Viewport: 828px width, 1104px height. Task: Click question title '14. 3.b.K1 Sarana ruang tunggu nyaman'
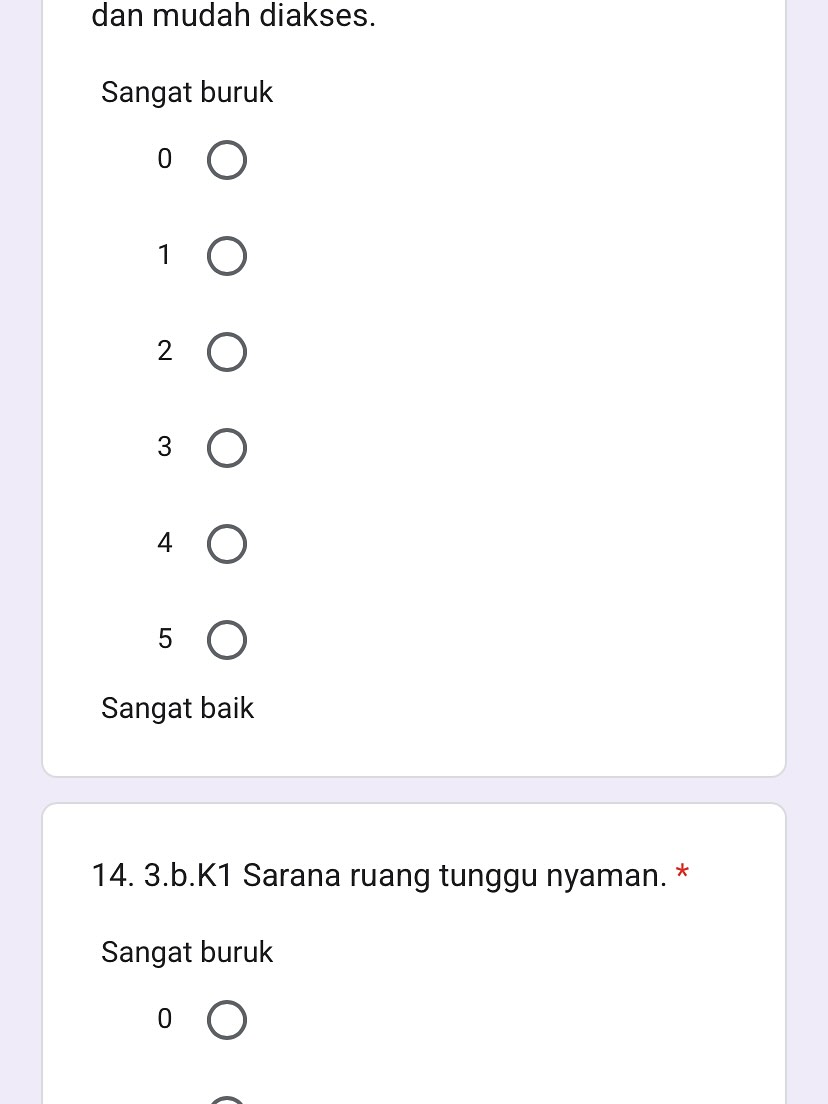(x=378, y=876)
